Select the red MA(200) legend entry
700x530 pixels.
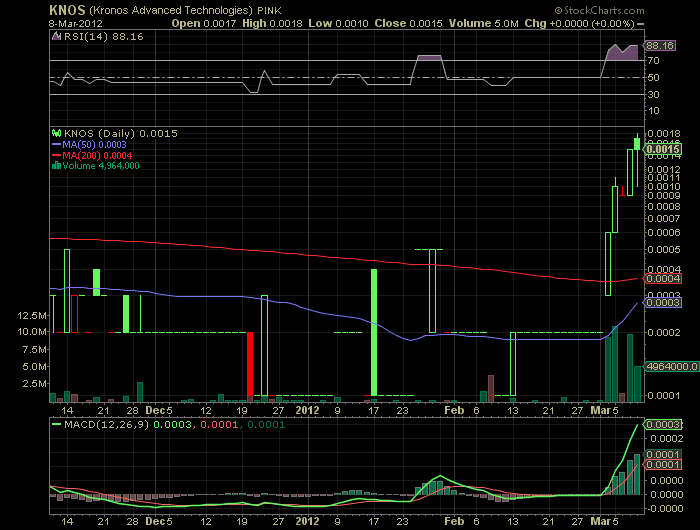(88, 155)
